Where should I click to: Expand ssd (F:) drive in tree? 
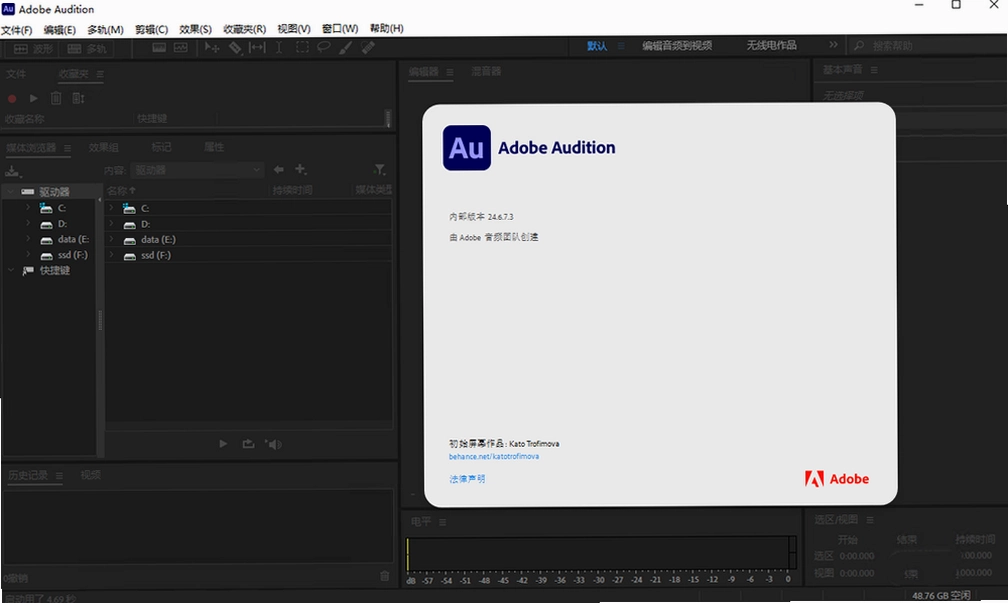[28, 255]
